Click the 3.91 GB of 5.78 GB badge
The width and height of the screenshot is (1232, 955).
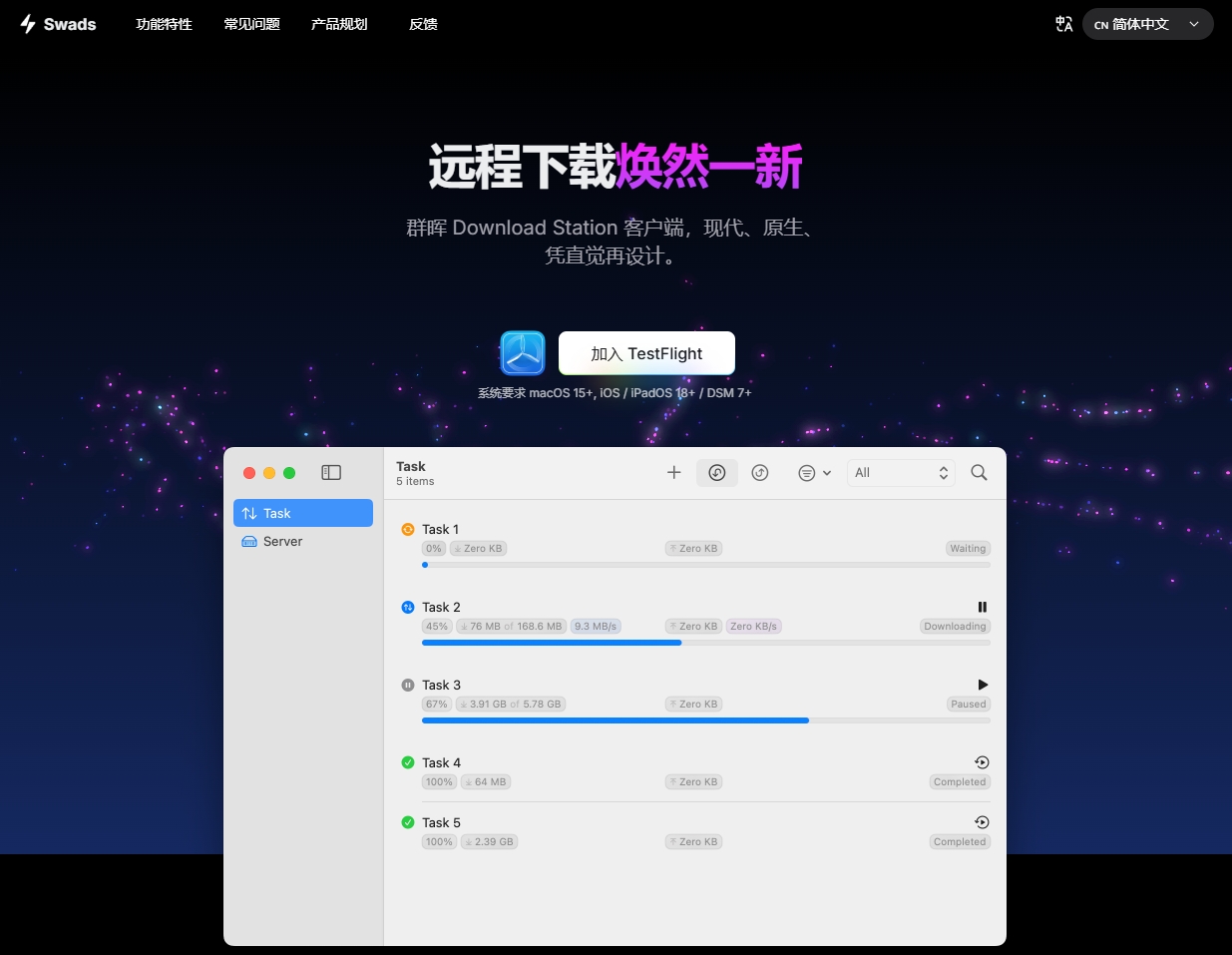coord(511,705)
